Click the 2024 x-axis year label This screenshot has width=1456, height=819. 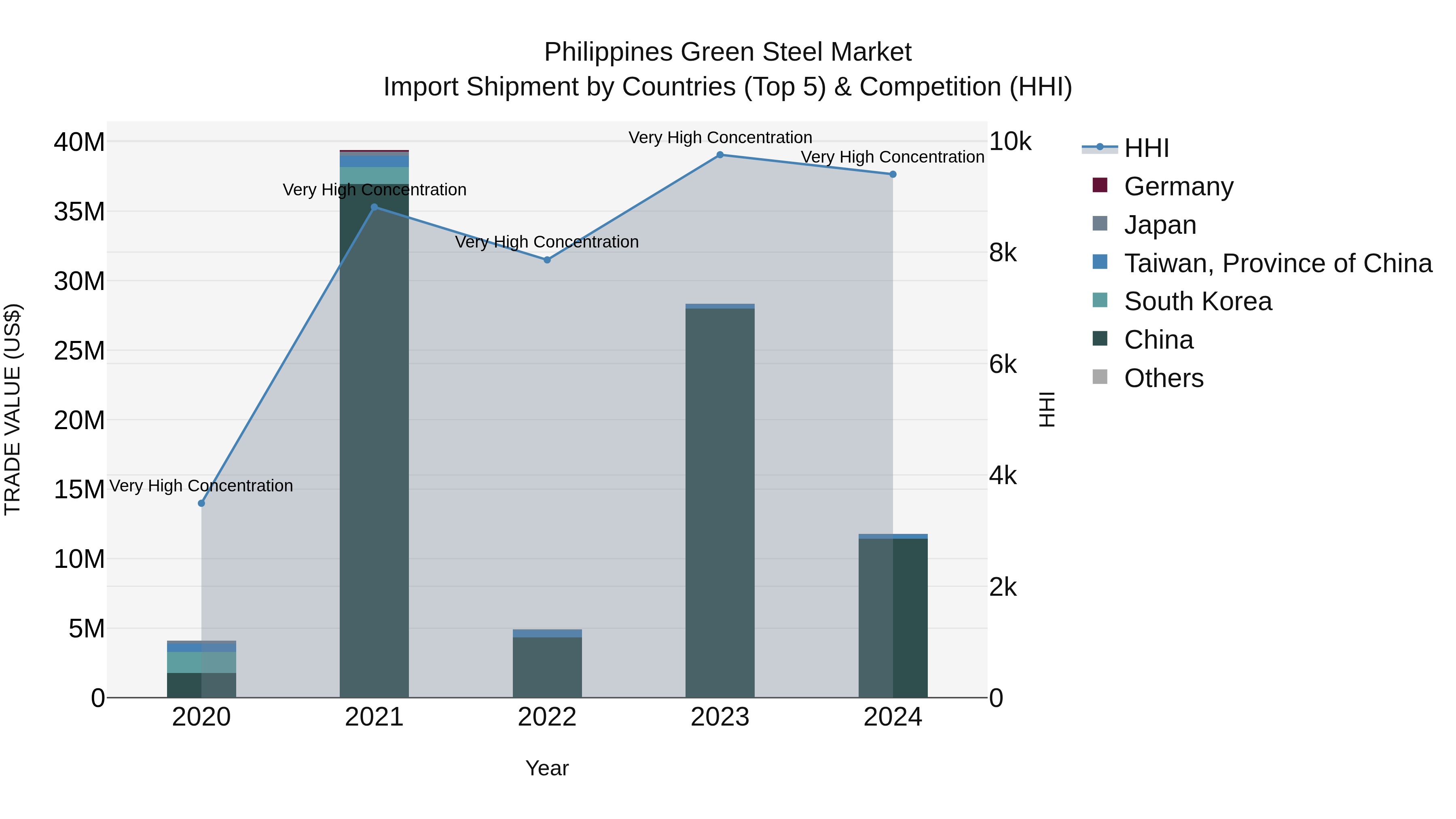point(893,717)
